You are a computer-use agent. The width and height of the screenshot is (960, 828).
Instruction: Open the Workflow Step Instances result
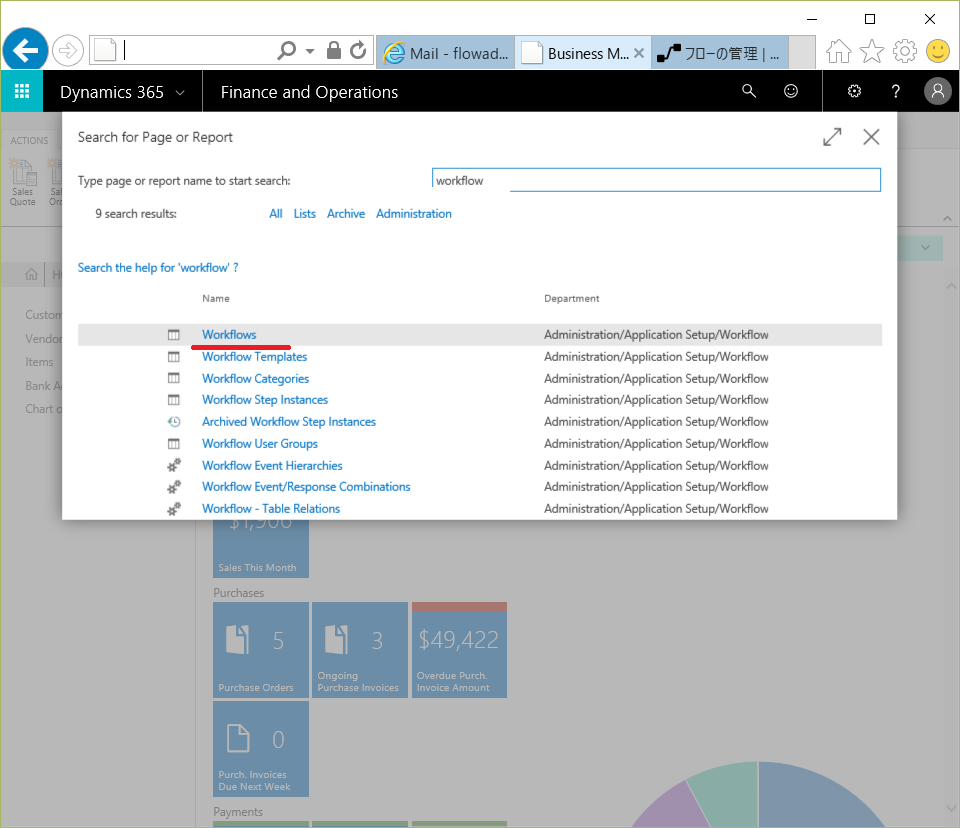(265, 399)
